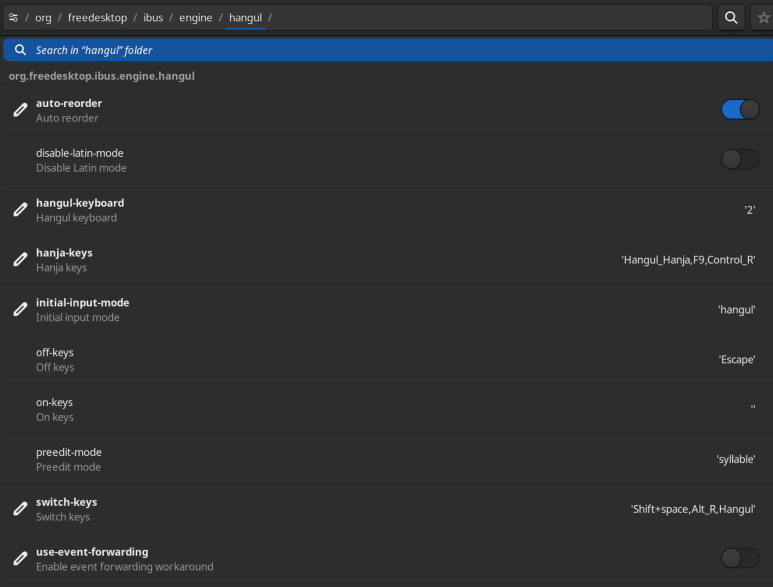Screen dimensions: 773x587
Task: Click the pencil icon beside hangul-keyboard
Action: click(x=20, y=209)
